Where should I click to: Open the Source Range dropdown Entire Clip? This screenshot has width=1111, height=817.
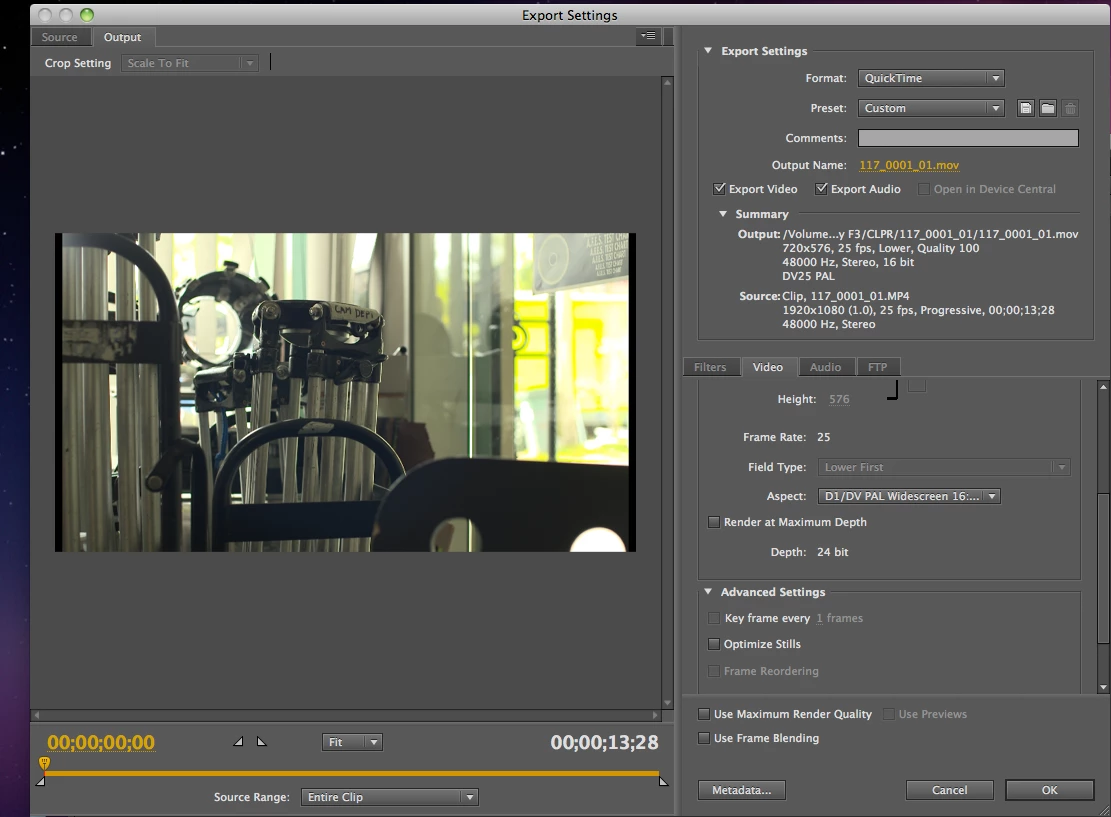(x=390, y=797)
